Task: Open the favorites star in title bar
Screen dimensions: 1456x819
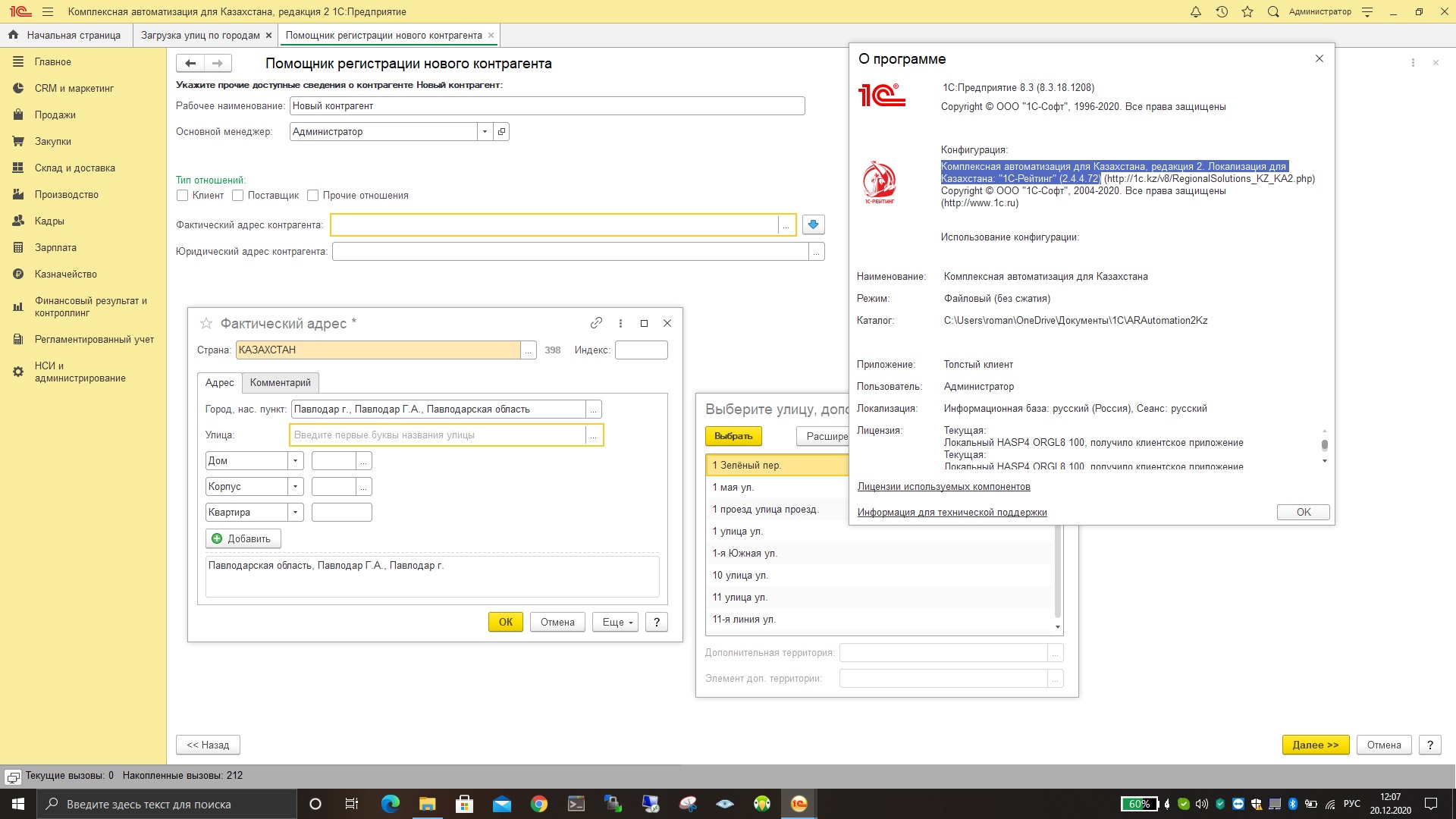Action: [x=1247, y=11]
